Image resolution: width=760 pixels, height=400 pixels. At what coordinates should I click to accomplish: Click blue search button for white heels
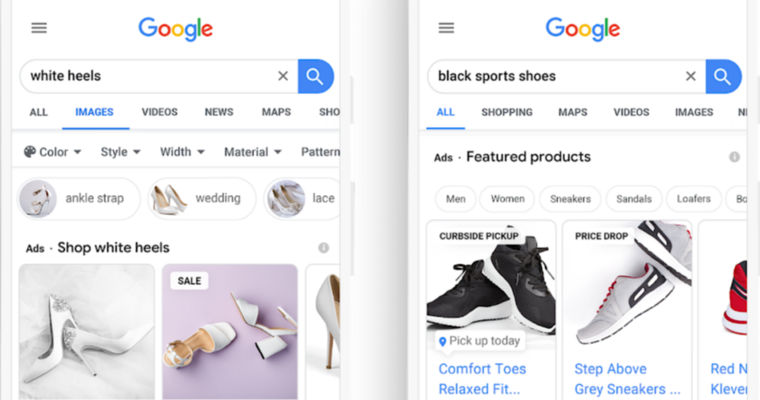pos(316,76)
